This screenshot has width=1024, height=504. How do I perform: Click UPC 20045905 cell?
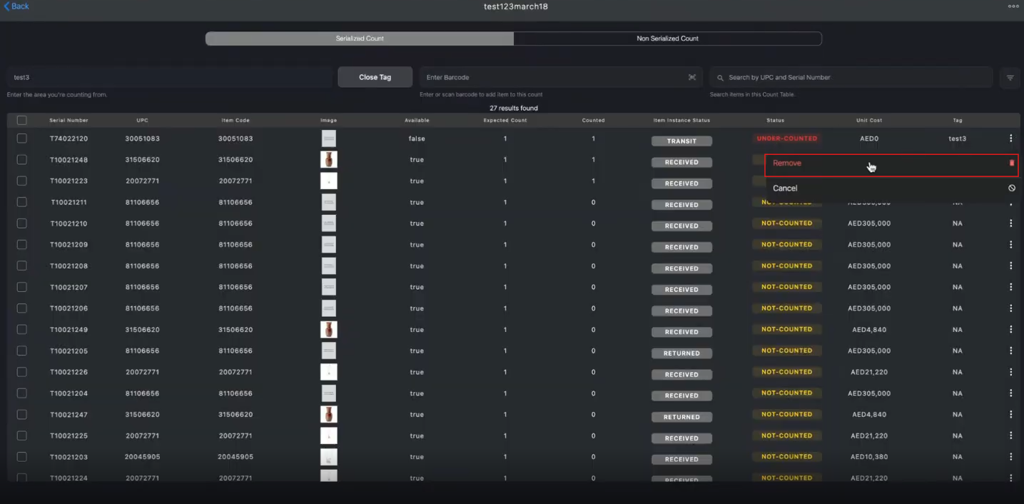(142, 457)
